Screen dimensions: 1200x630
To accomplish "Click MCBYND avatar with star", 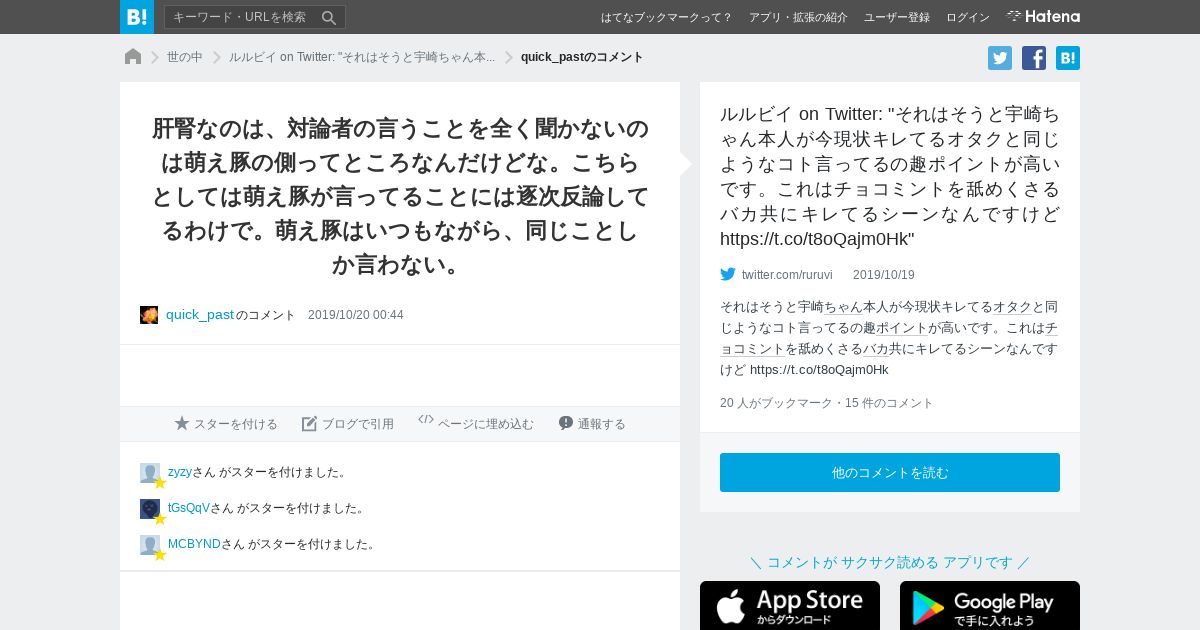I will click(151, 546).
